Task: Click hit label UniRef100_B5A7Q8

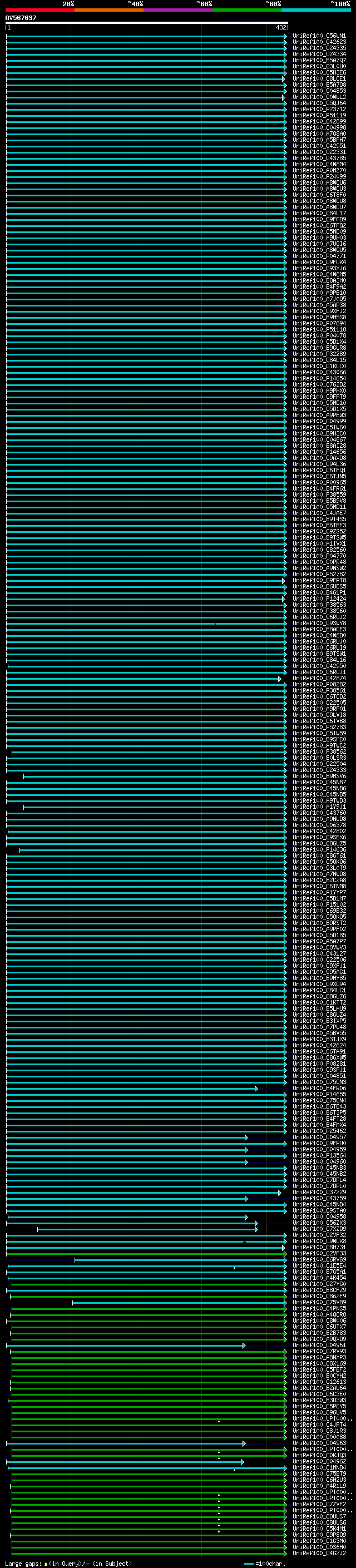Action: point(319,85)
